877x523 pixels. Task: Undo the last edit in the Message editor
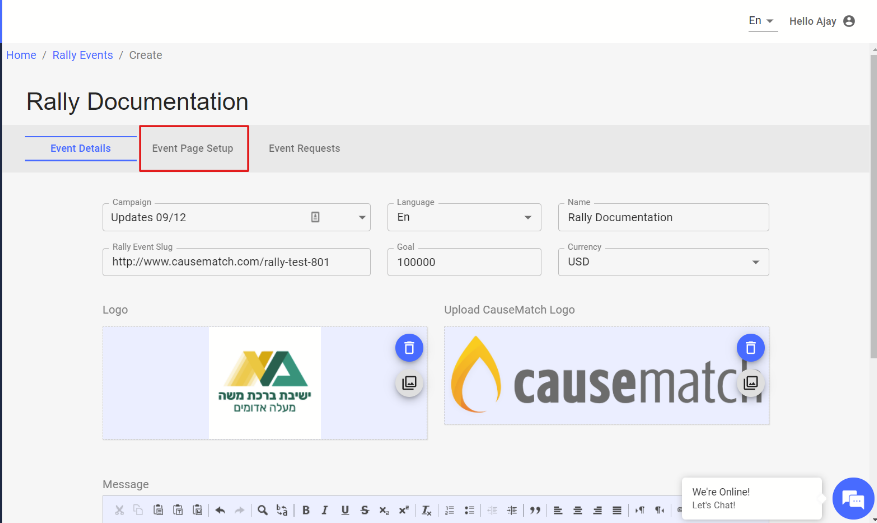tap(220, 510)
